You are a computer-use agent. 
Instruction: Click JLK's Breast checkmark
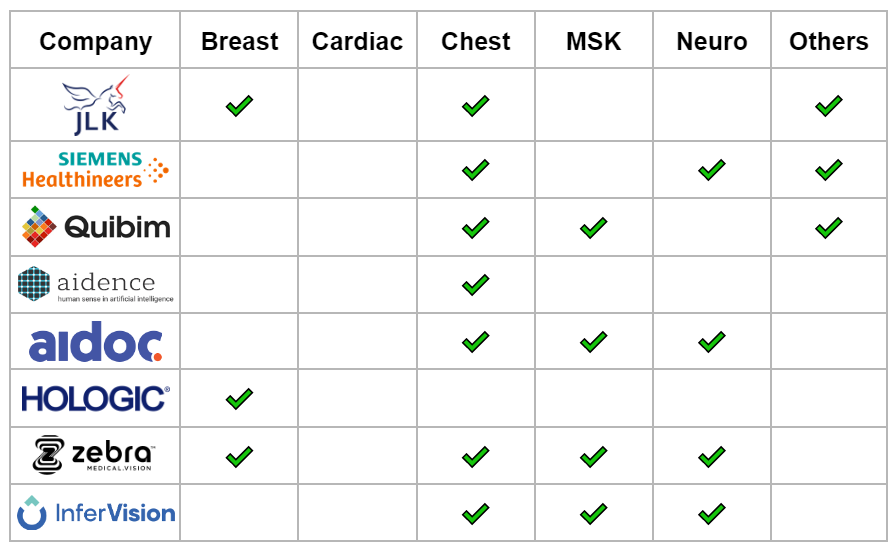coord(239,105)
